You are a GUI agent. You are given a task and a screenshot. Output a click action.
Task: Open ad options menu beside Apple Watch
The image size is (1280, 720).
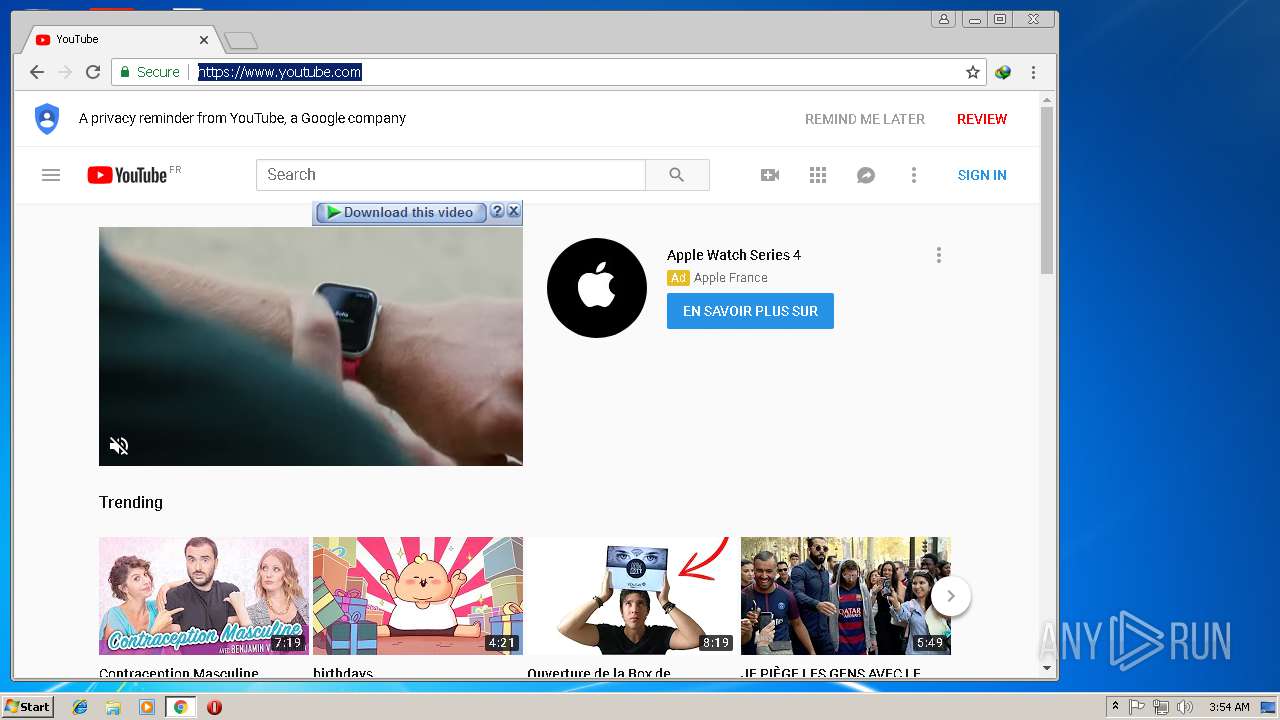click(x=938, y=255)
